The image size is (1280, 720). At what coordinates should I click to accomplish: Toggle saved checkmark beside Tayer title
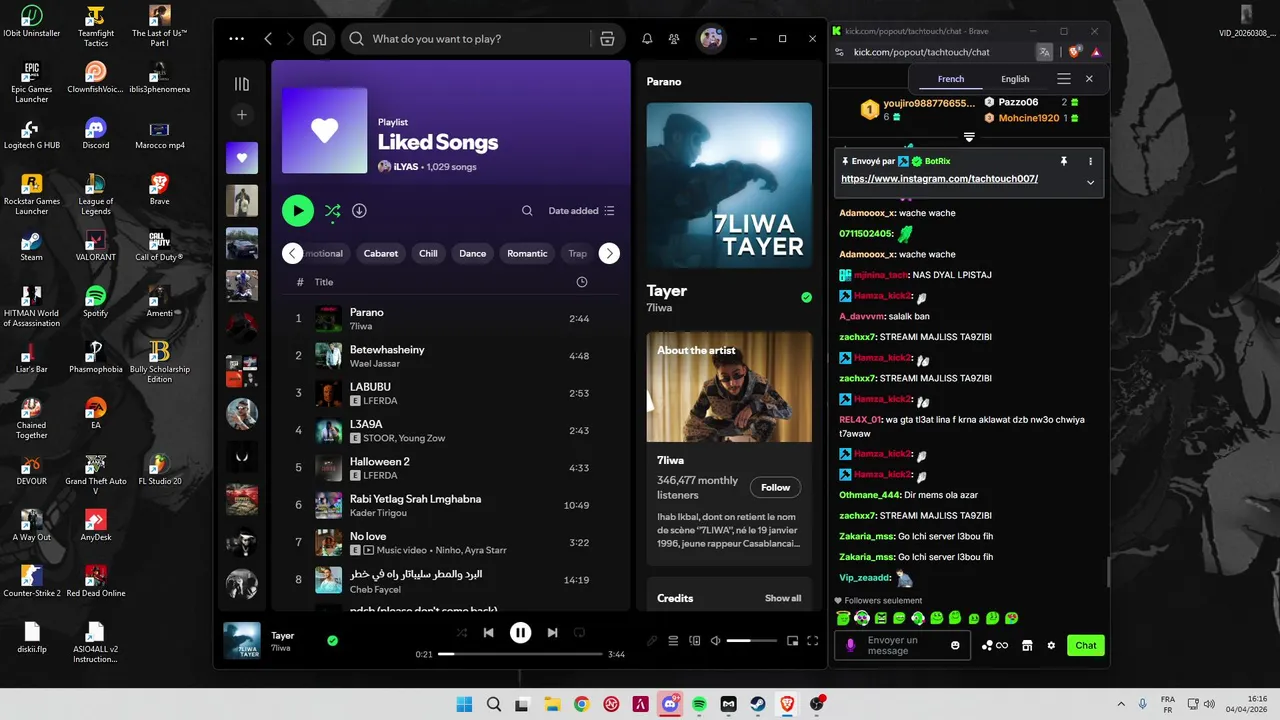click(806, 297)
